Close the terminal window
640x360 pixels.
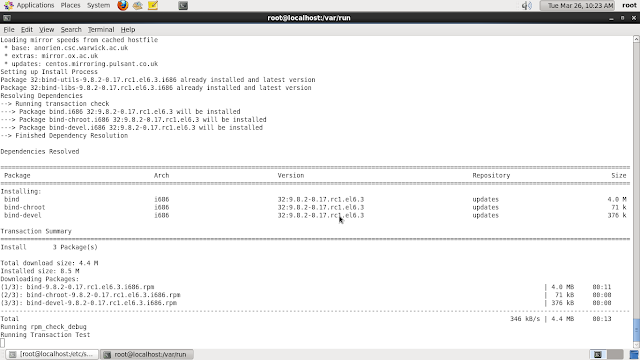pos(634,18)
